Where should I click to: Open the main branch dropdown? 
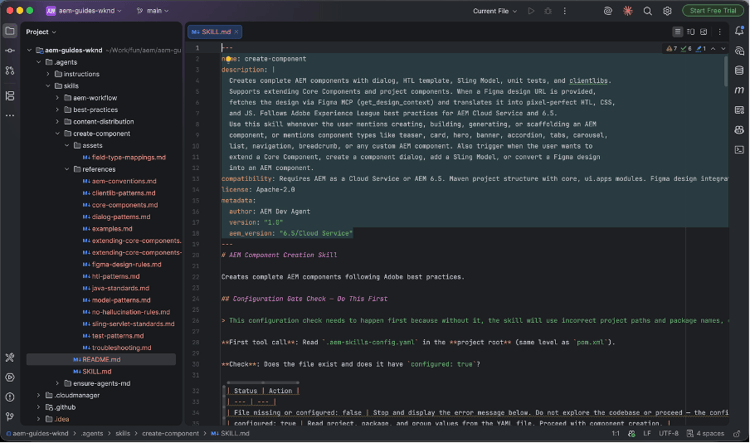click(x=153, y=11)
